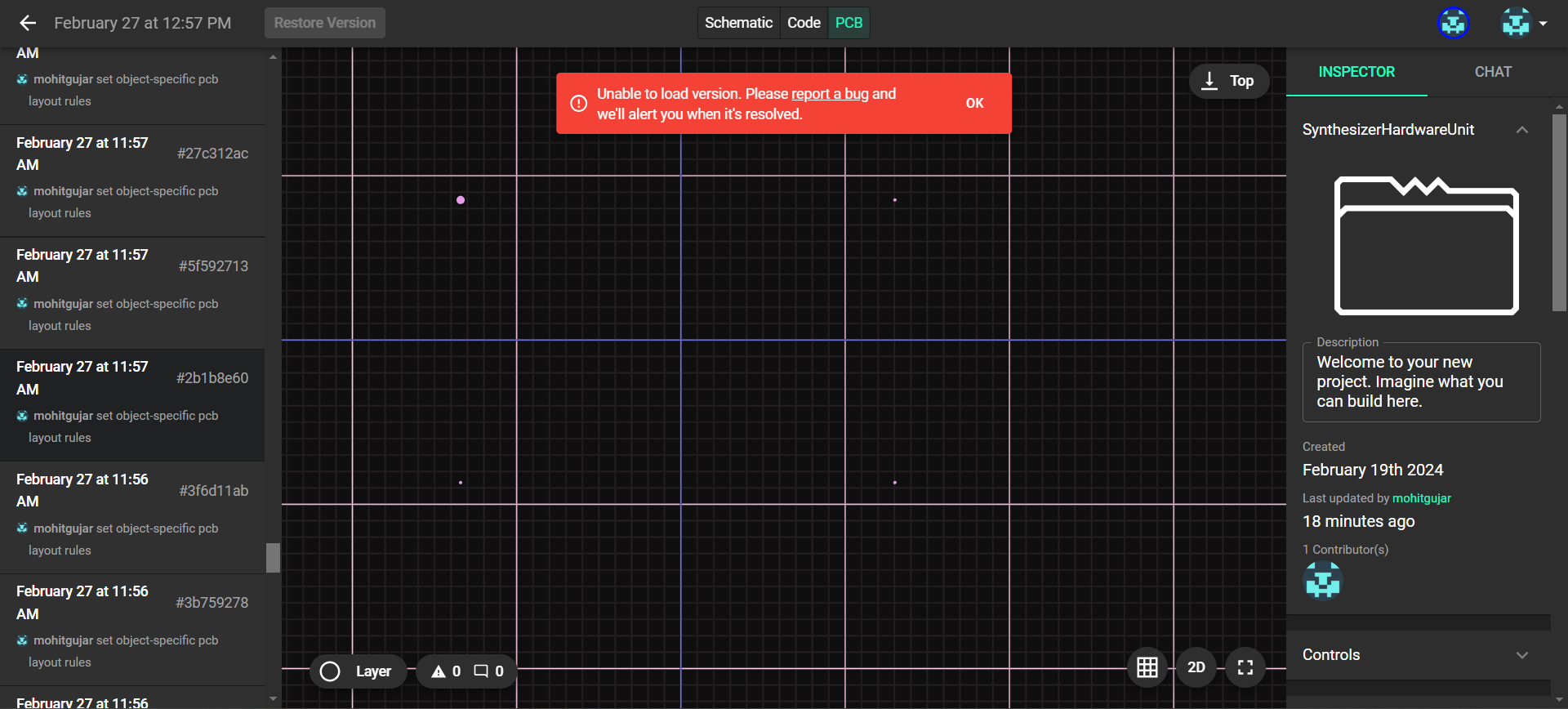Viewport: 1568px width, 709px height.
Task: Toggle the Top board side button
Action: (x=1228, y=81)
